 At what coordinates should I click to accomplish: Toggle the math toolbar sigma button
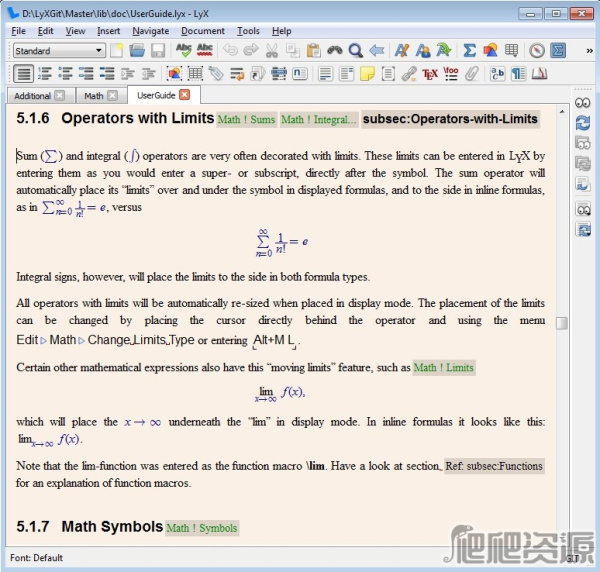[559, 50]
